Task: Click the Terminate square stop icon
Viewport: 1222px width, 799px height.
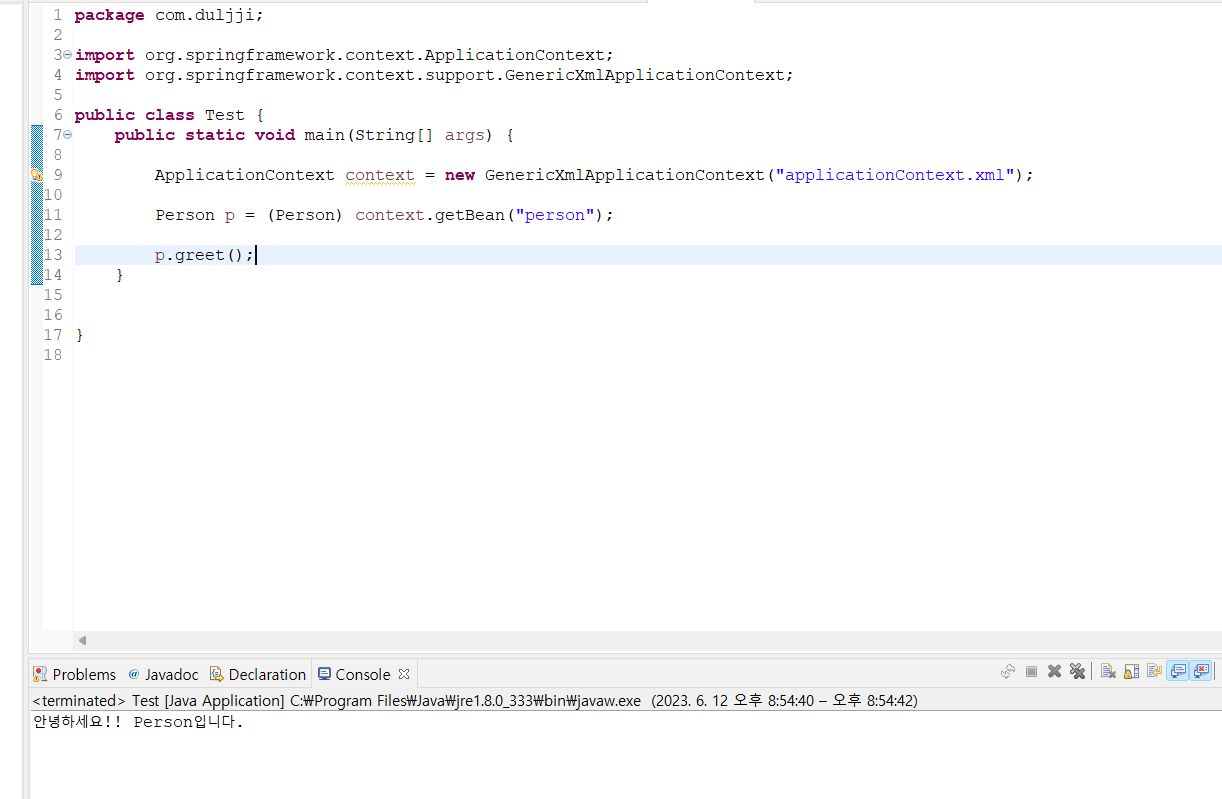Action: [1031, 672]
